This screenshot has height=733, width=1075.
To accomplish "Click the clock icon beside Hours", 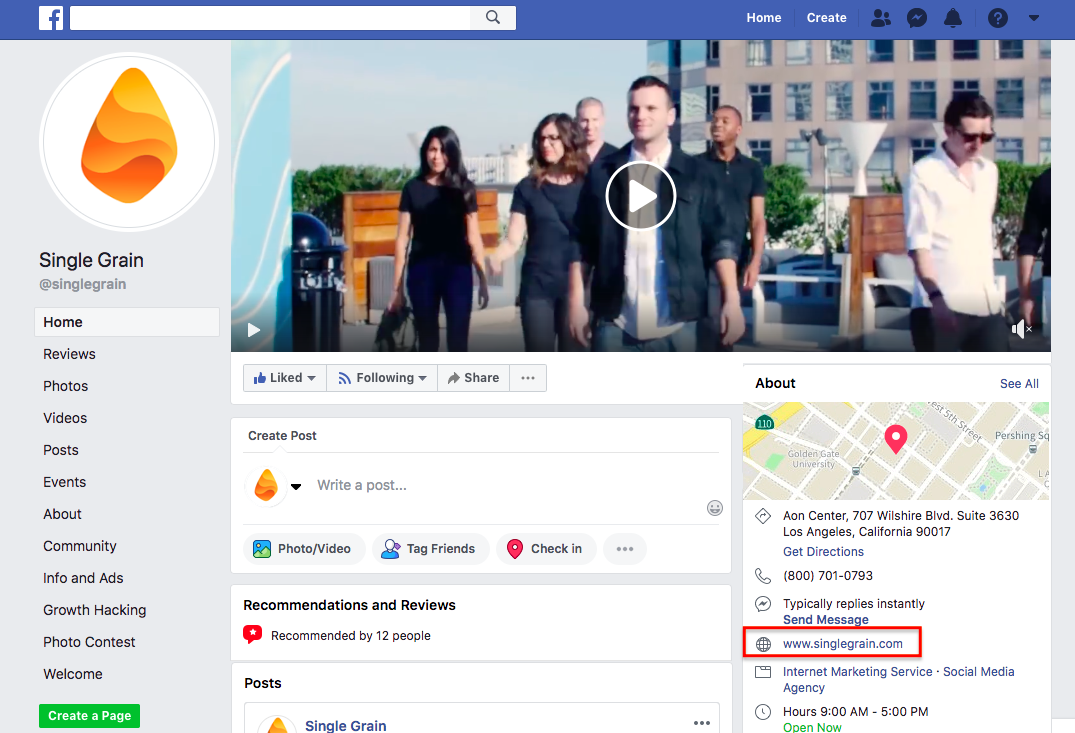I will [x=762, y=712].
